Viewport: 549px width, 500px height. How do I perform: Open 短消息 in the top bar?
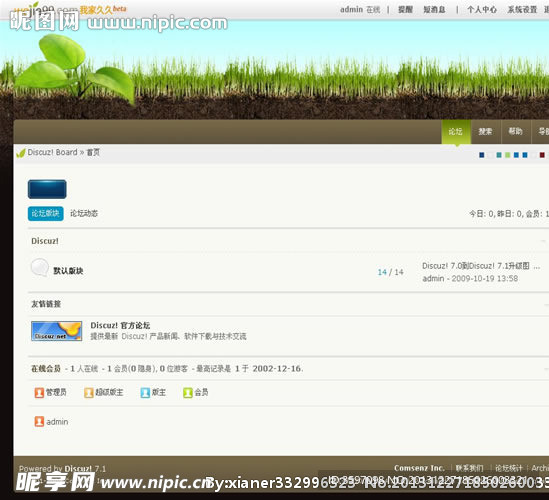tap(434, 9)
